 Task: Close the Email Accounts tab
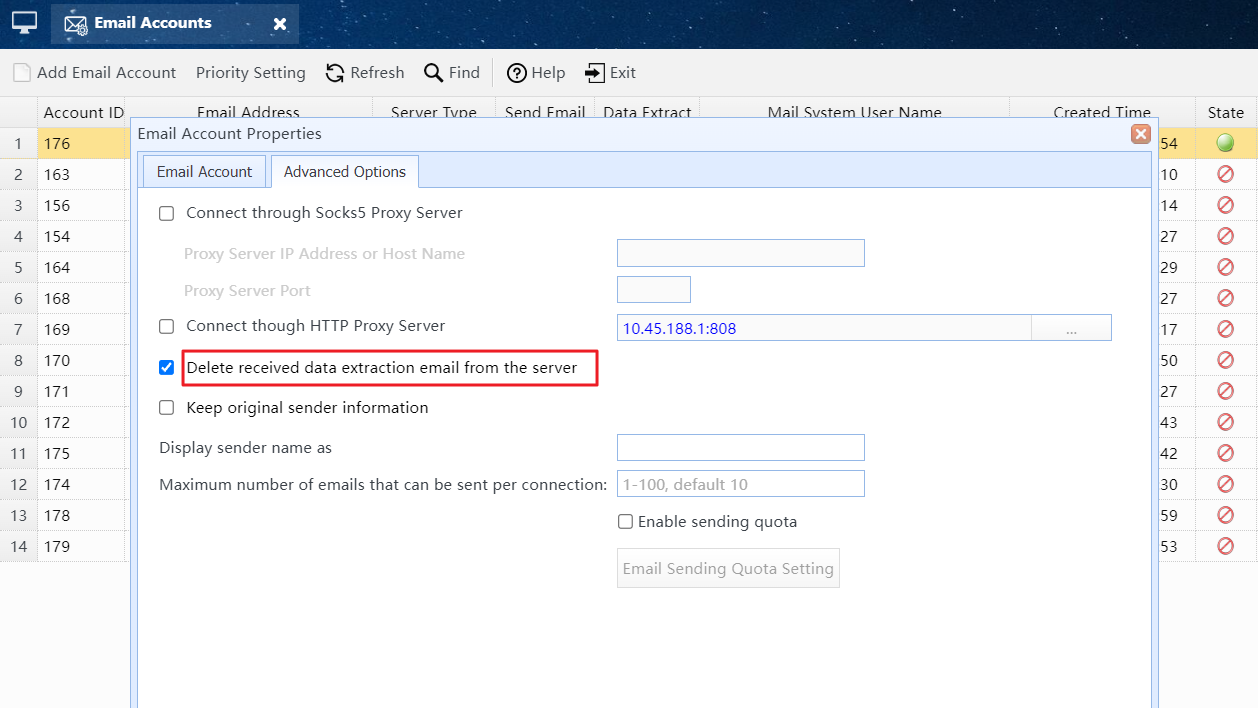coord(280,23)
